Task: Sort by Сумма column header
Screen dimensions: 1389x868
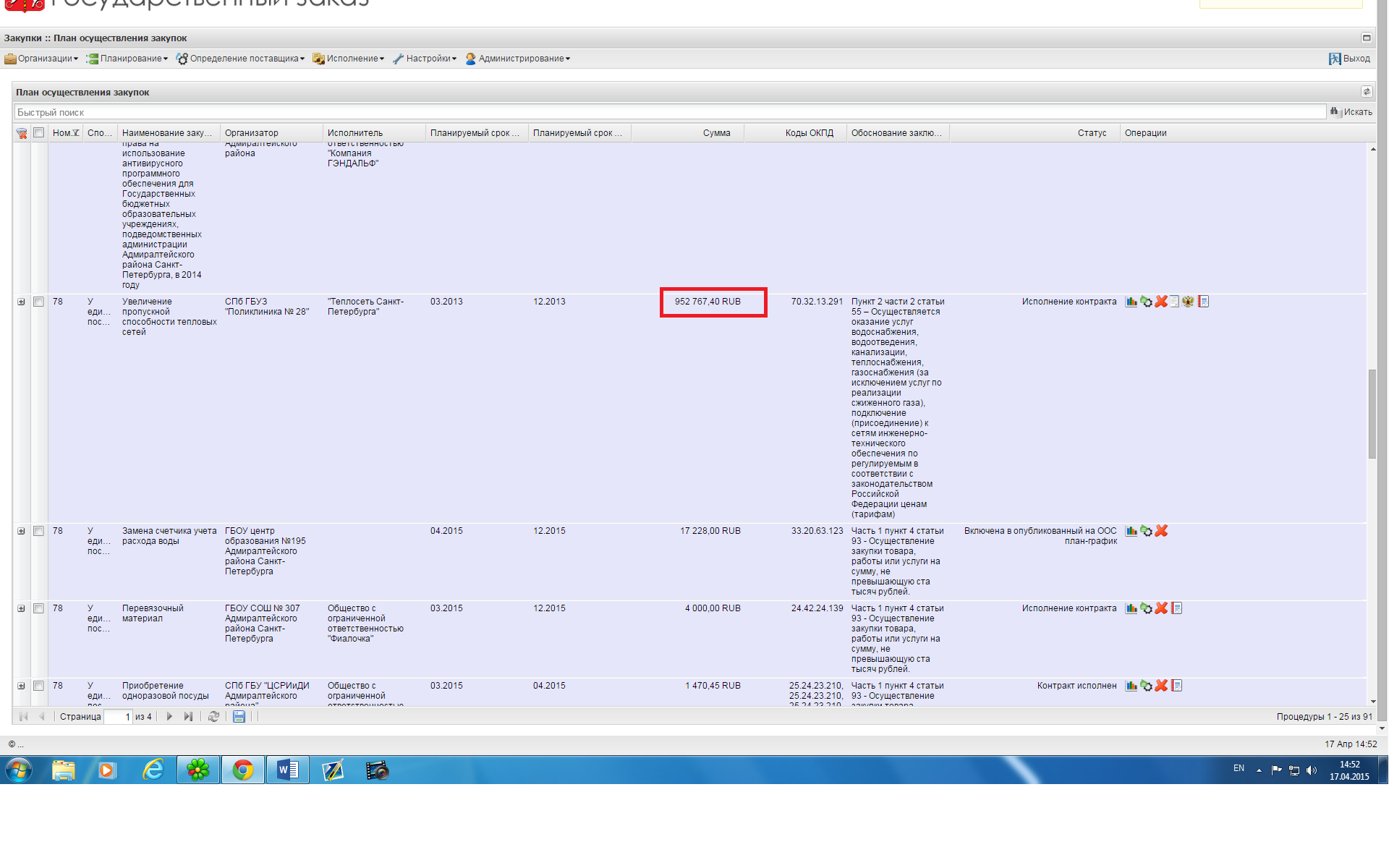Action: pyautogui.click(x=687, y=133)
